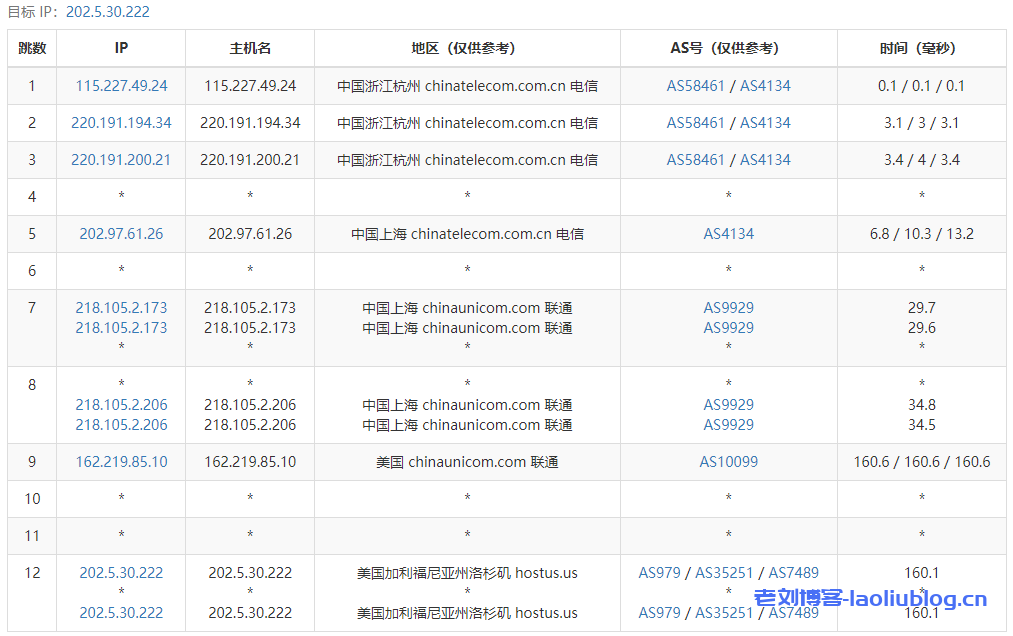Open AS979 link in hop 12

click(x=655, y=573)
